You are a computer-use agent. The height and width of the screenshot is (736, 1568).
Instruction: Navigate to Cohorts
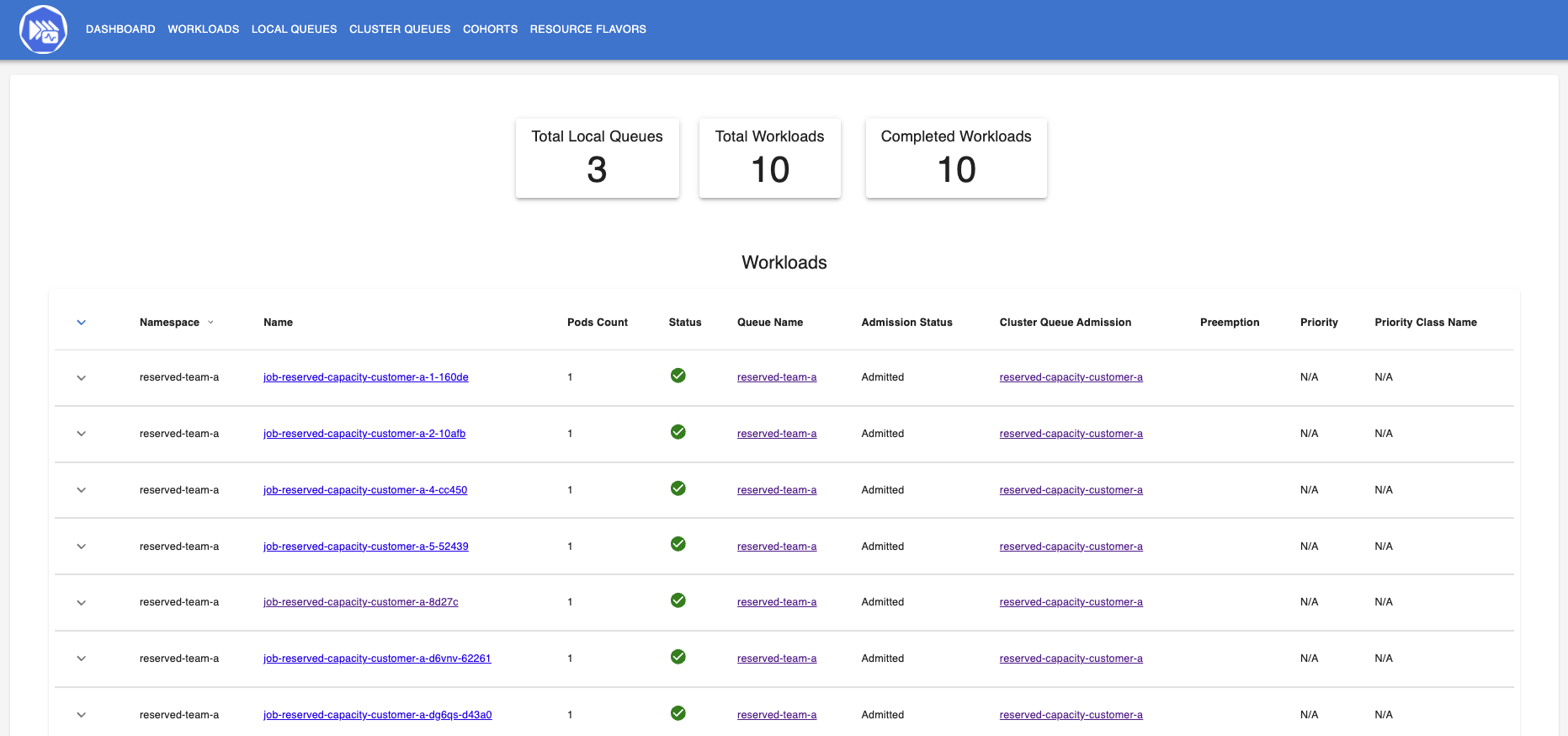pyautogui.click(x=490, y=29)
